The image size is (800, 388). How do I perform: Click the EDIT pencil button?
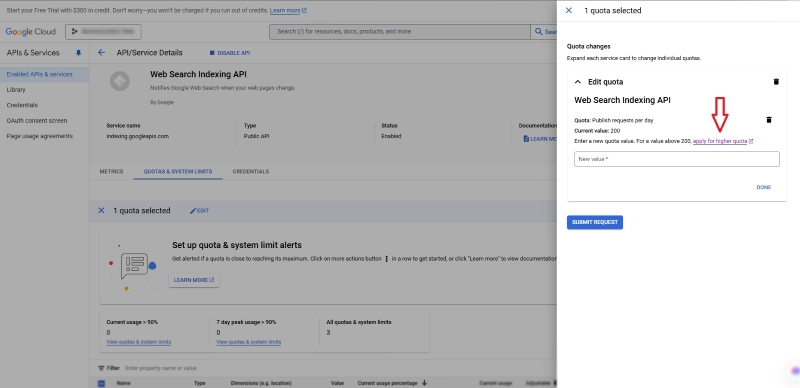(x=199, y=210)
